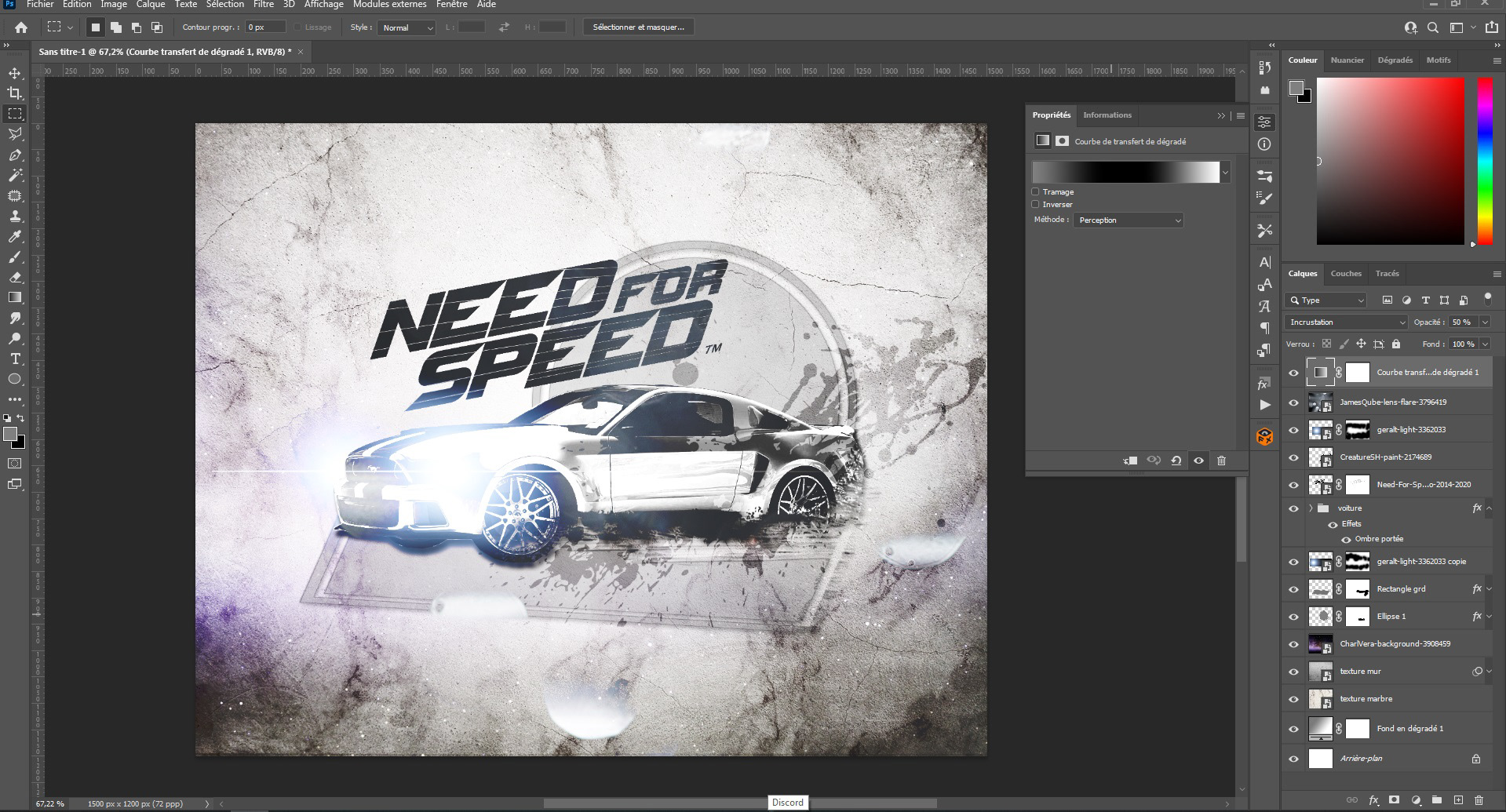Hide Courbe transfert de dégradé 1 layer
The width and height of the screenshot is (1506, 812).
click(x=1294, y=373)
